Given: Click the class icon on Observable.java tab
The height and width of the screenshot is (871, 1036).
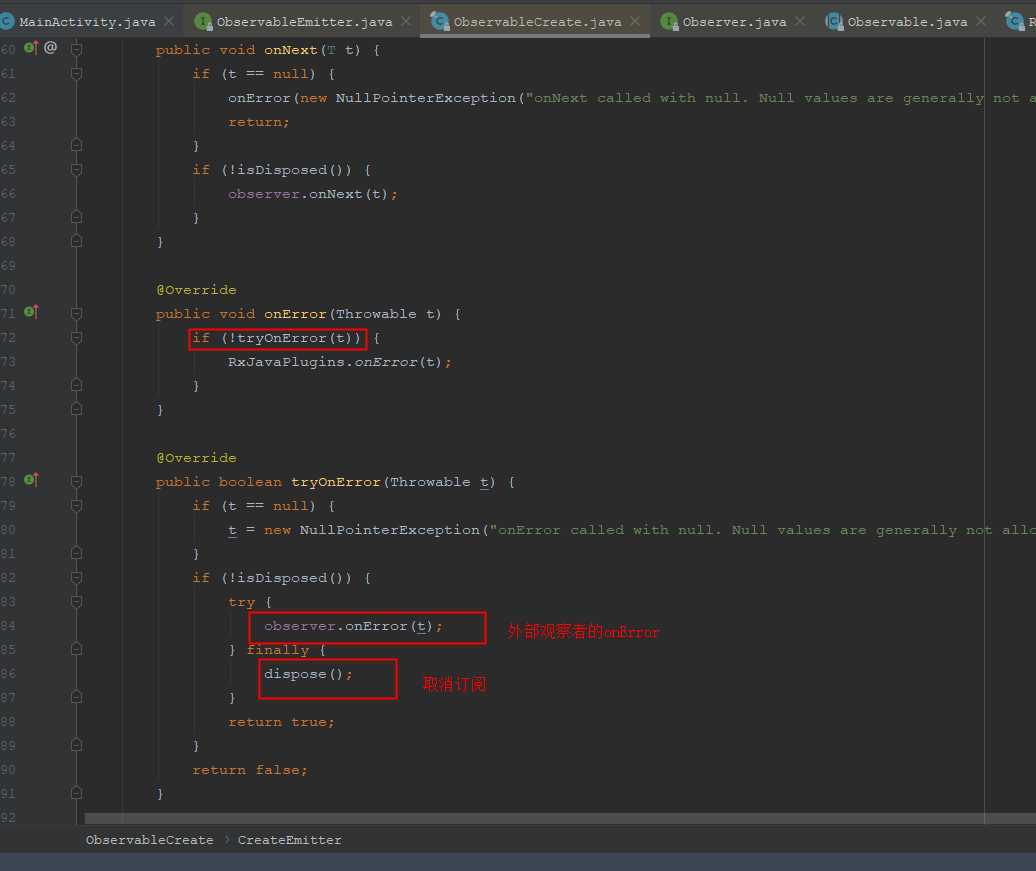Looking at the screenshot, I should pyautogui.click(x=834, y=22).
